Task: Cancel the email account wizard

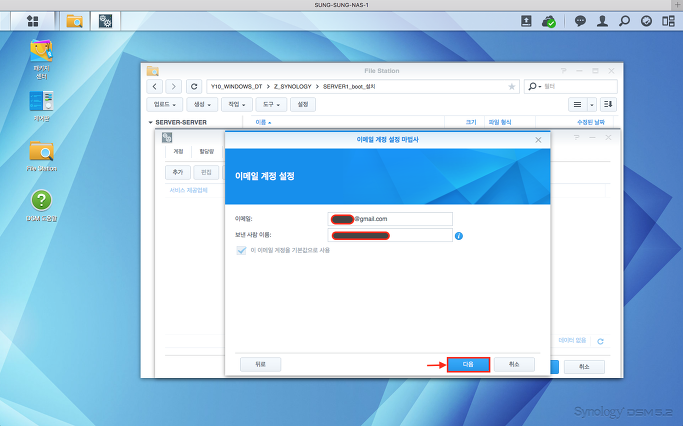Action: click(x=514, y=365)
